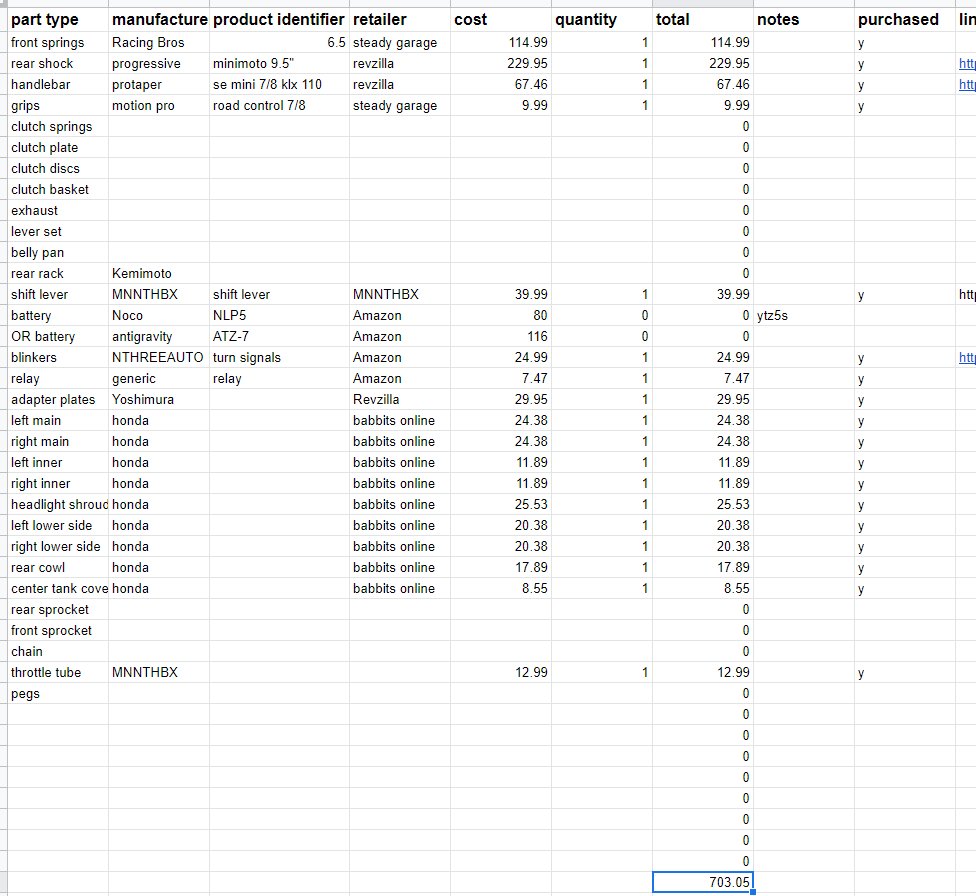
Task: Click the "NLP5" product identifier cell
Action: tap(279, 316)
